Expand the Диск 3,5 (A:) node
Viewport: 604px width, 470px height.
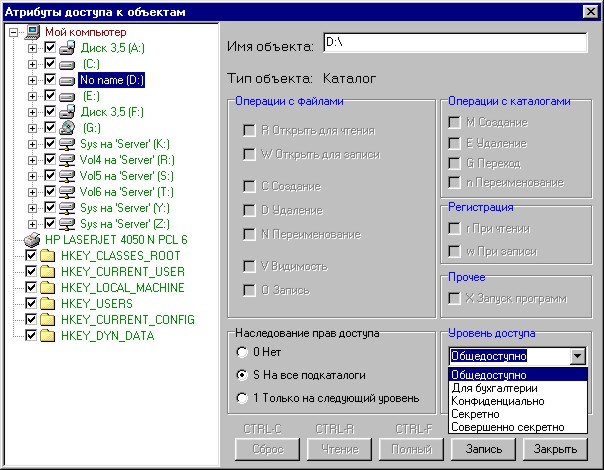point(32,49)
